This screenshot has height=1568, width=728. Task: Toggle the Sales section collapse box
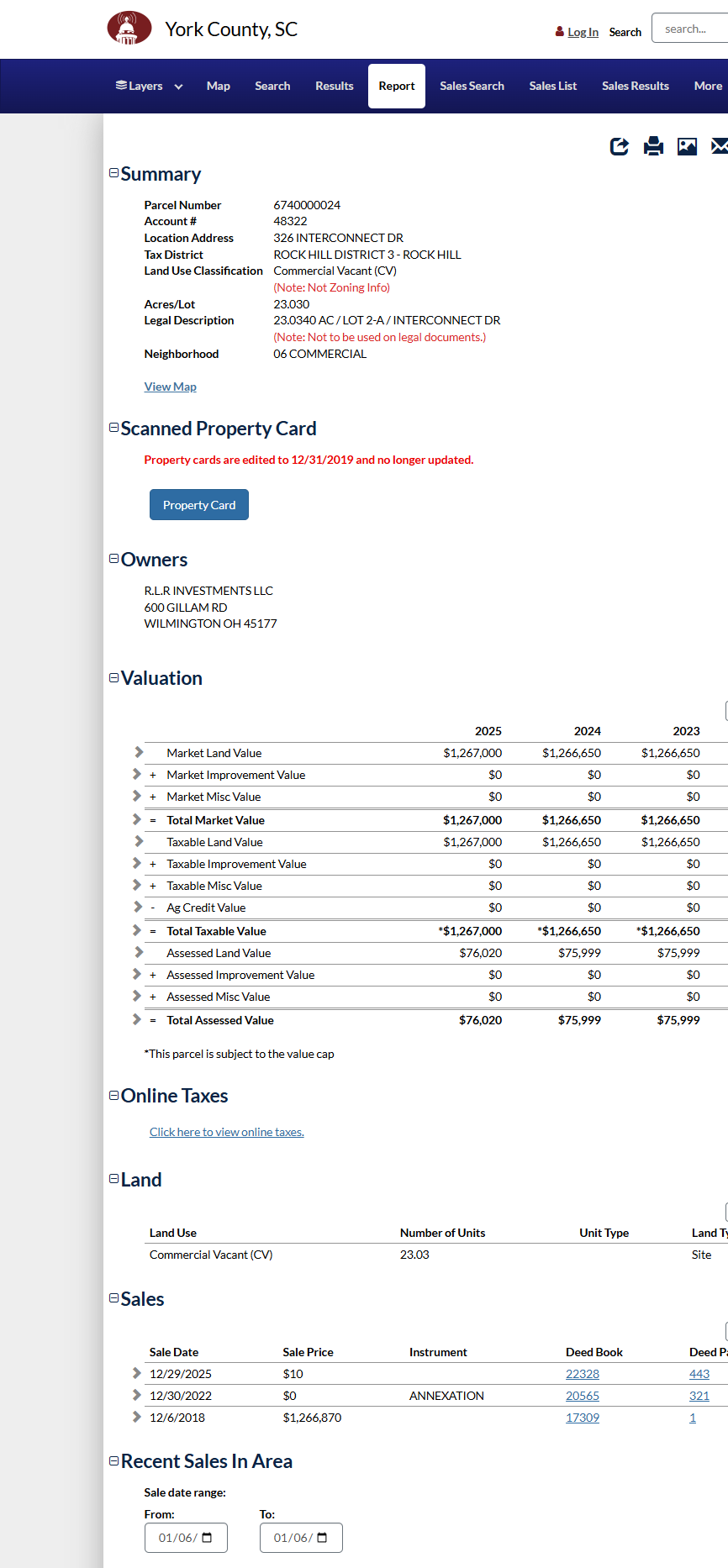click(x=114, y=1298)
